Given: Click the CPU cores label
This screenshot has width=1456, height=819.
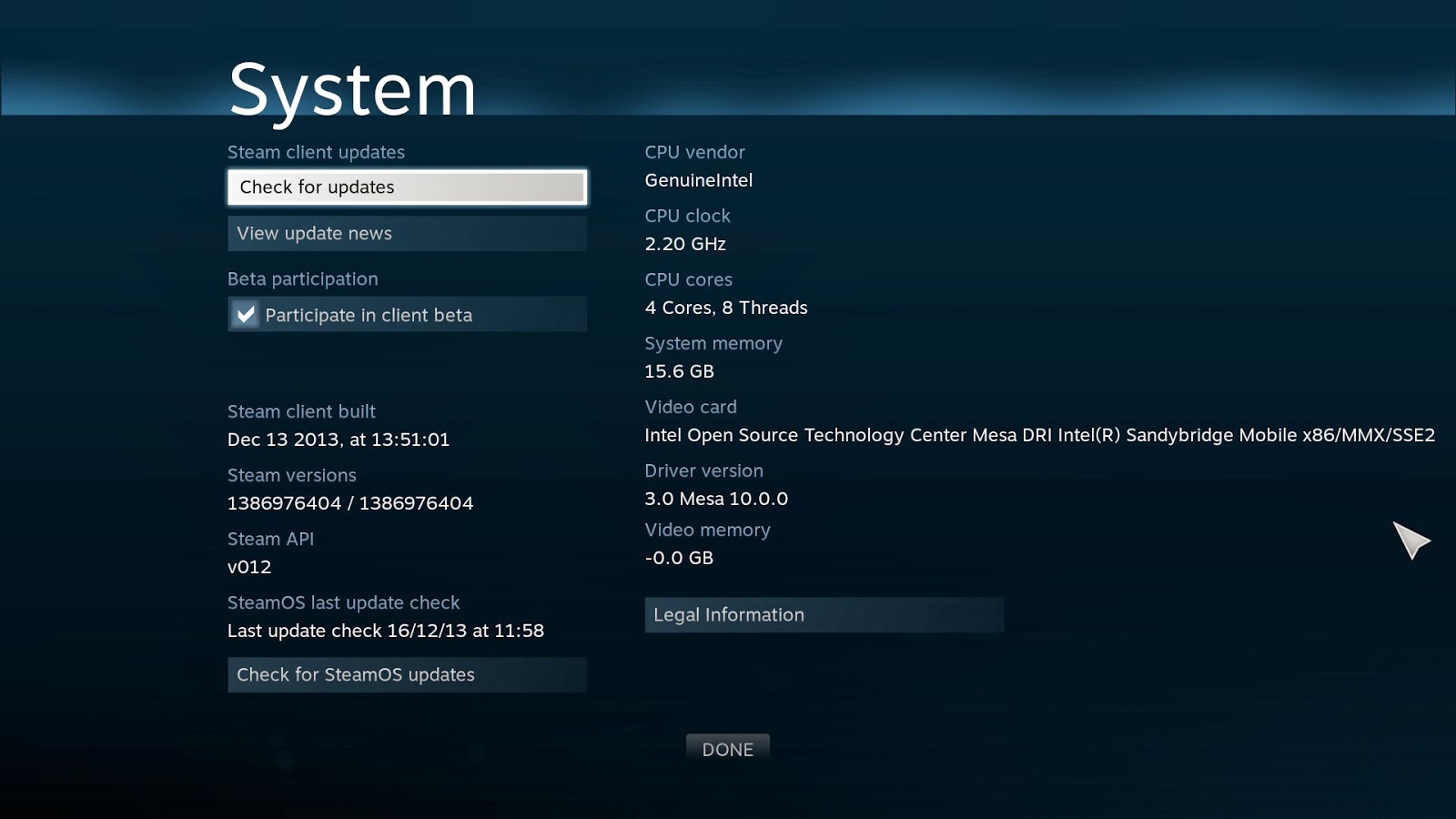Looking at the screenshot, I should pos(688,279).
